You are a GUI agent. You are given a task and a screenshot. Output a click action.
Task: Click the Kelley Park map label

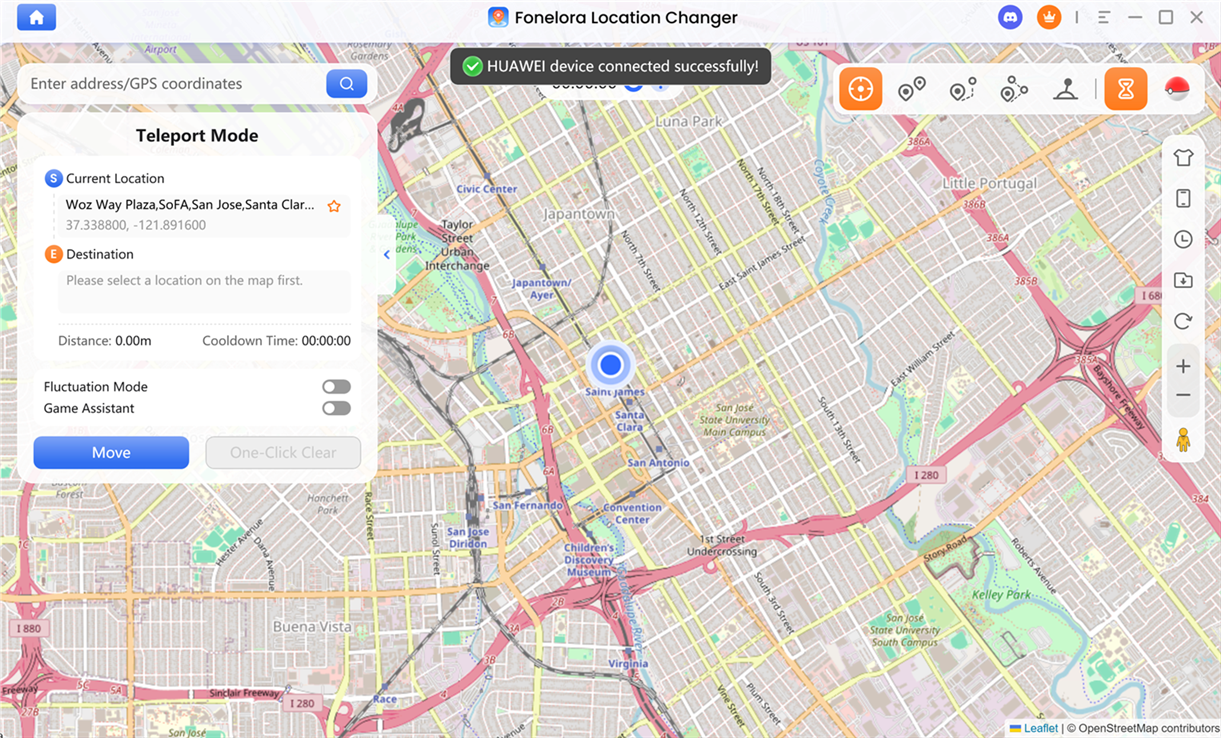(x=1001, y=594)
